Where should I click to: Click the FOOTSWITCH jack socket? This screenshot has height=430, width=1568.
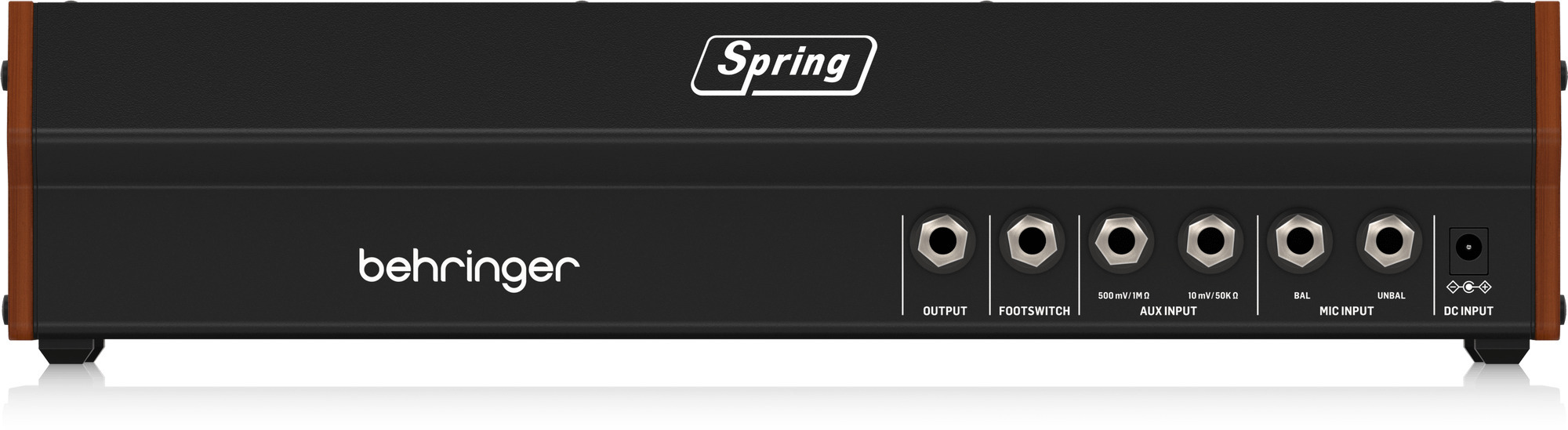1032,241
